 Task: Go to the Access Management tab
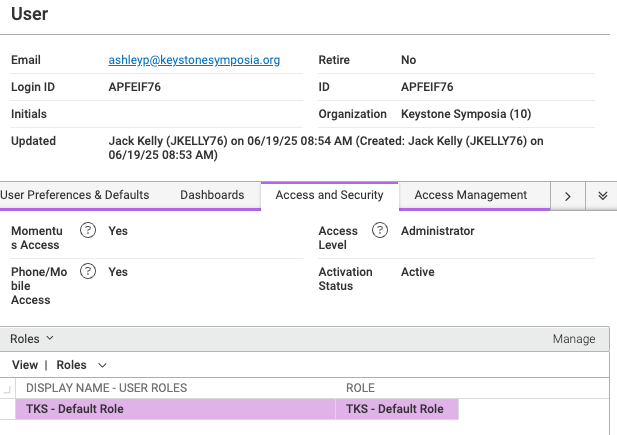[x=471, y=195]
